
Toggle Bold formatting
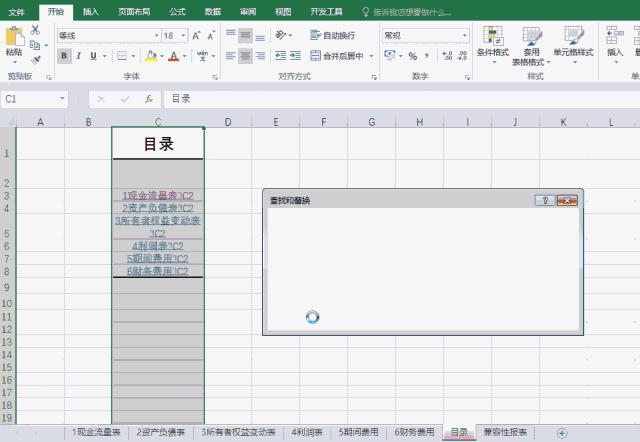coord(64,56)
